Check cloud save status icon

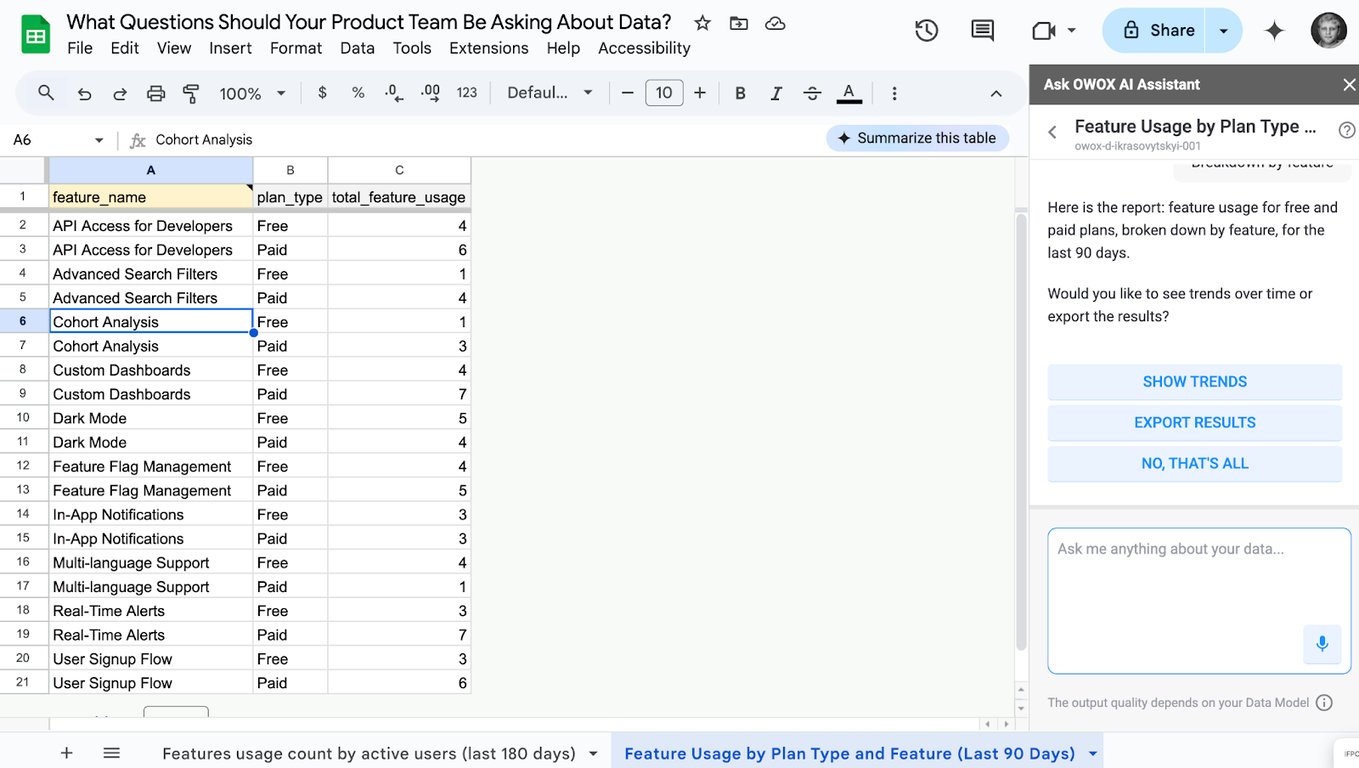[775, 23]
